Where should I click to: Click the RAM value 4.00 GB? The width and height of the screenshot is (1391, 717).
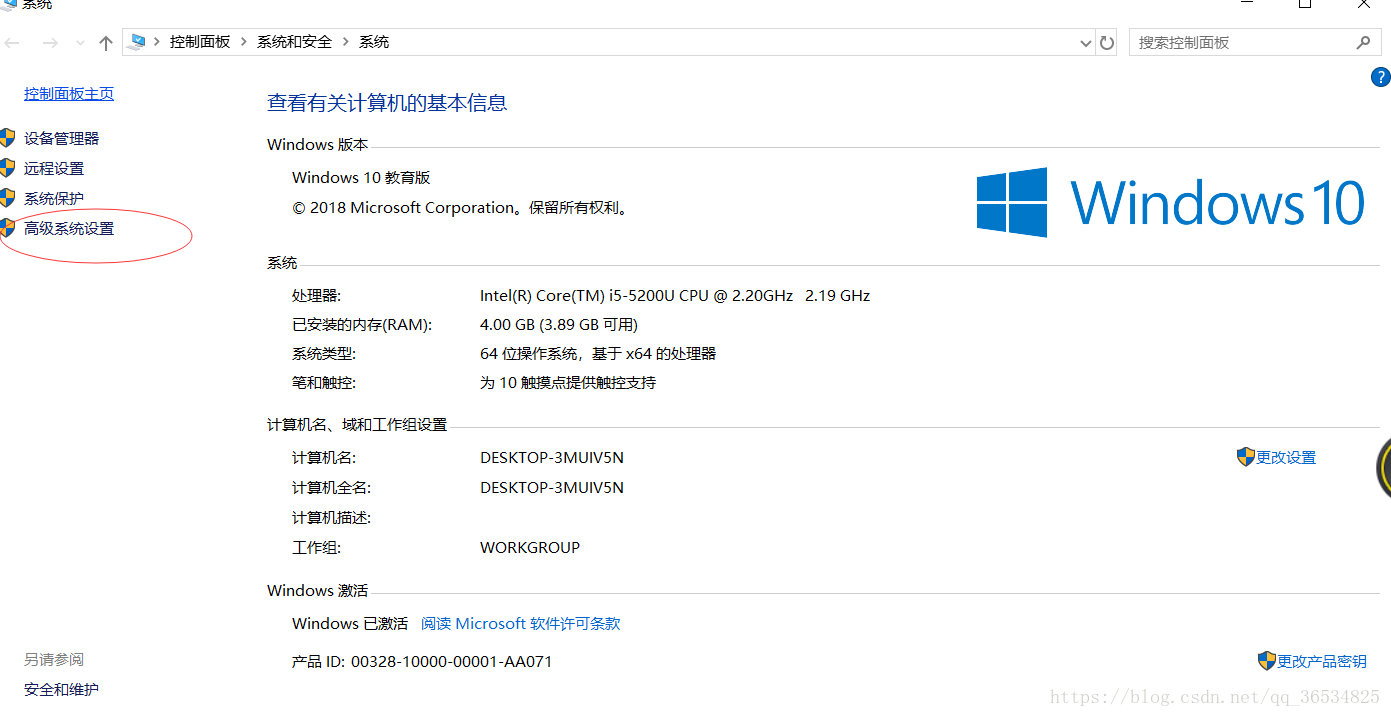(559, 325)
